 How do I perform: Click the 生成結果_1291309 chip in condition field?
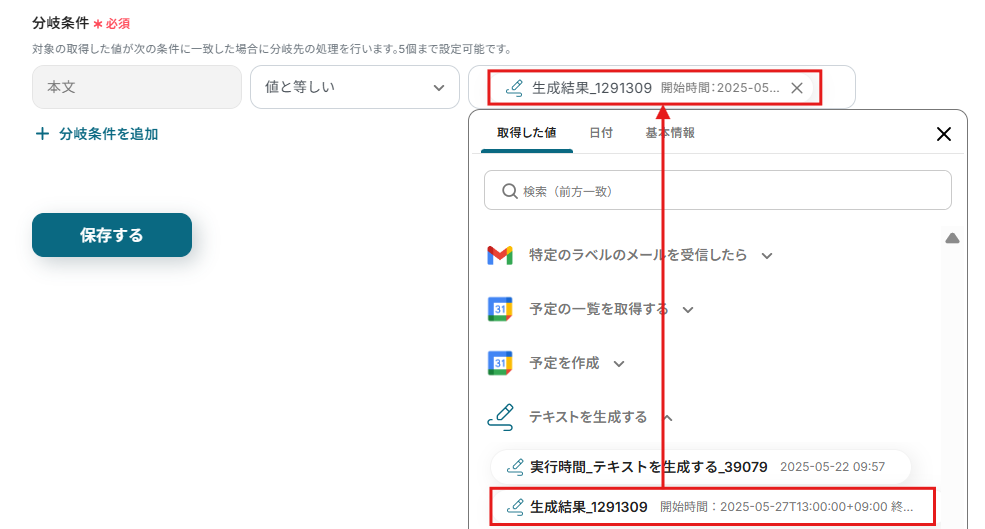point(655,88)
